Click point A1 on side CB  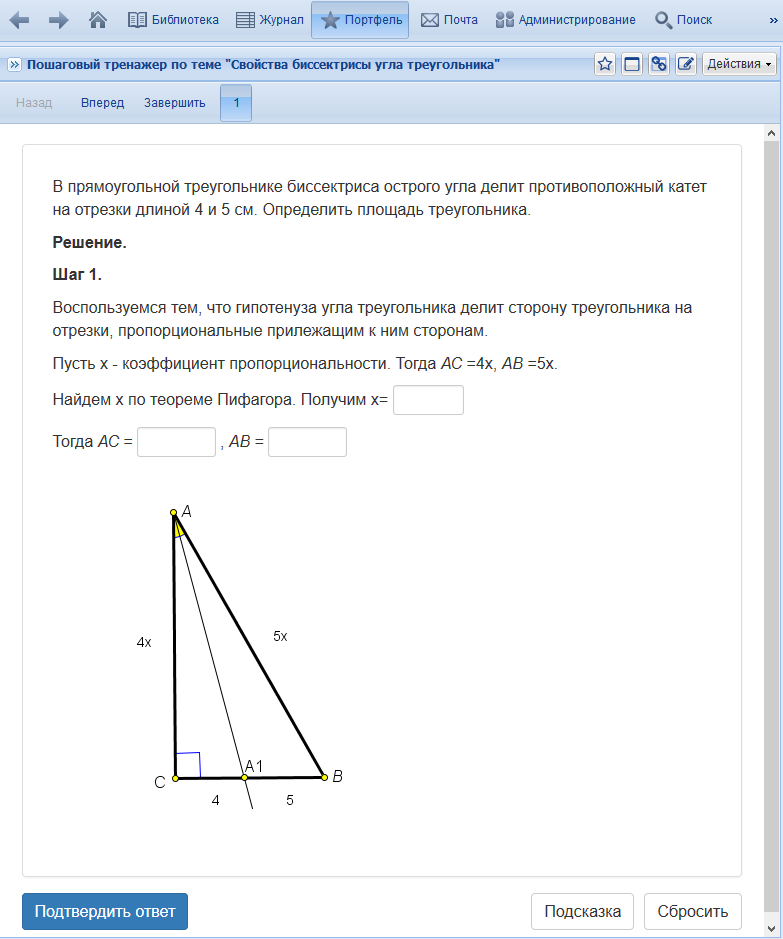244,777
